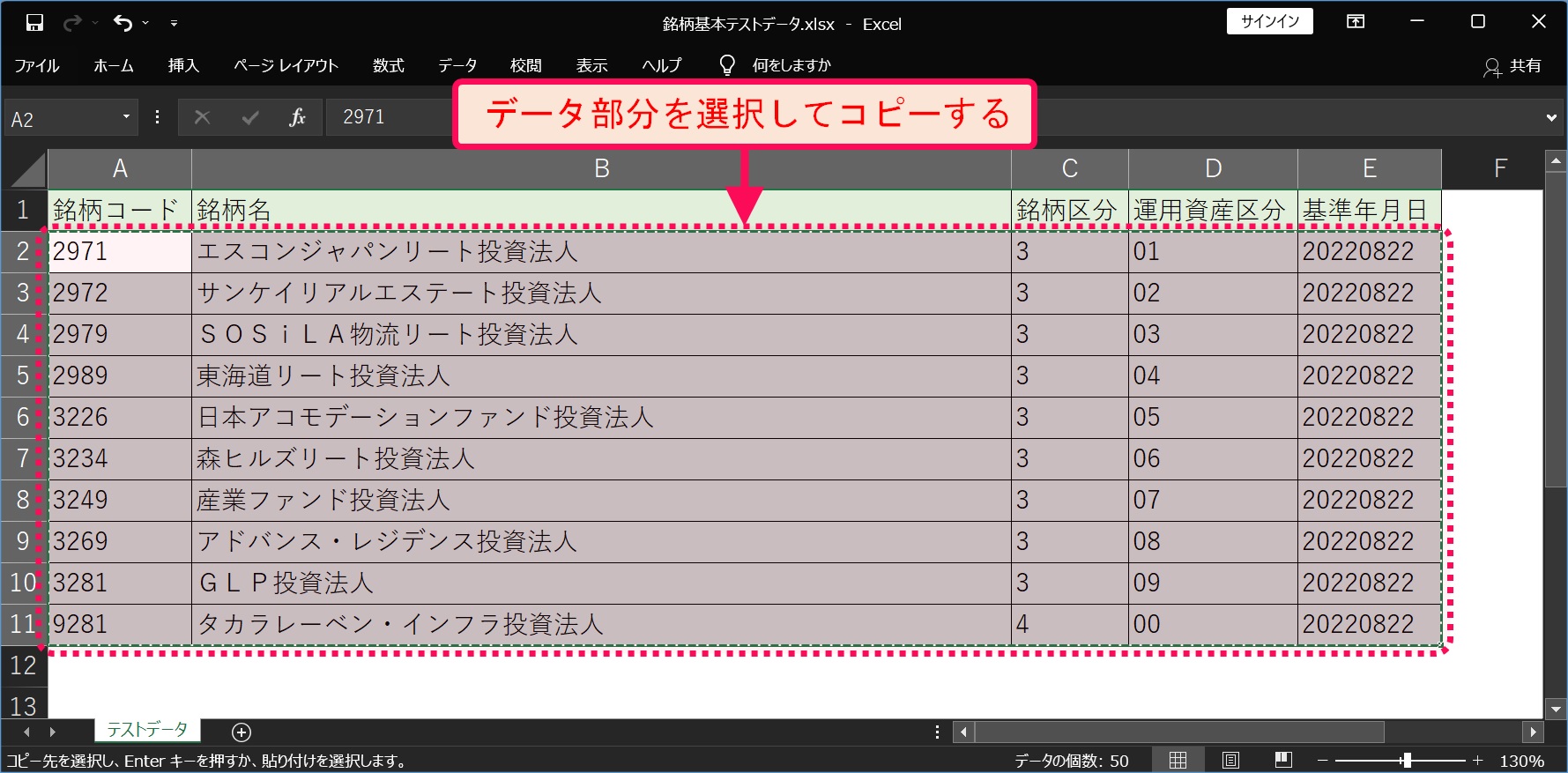Select column B header
This screenshot has height=773, width=1568.
tap(601, 168)
